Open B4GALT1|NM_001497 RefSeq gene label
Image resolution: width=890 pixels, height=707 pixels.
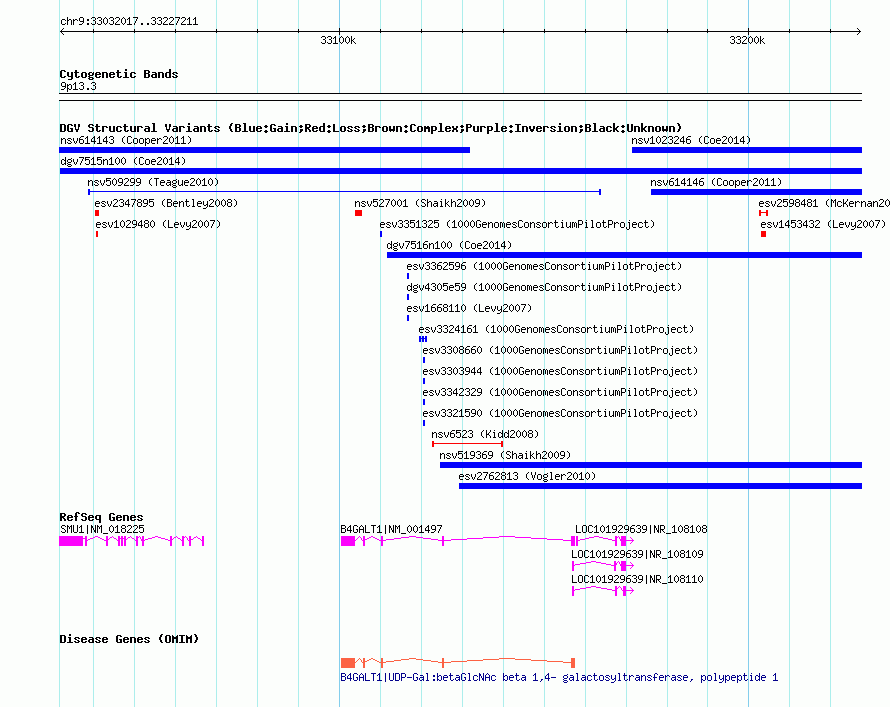391,529
